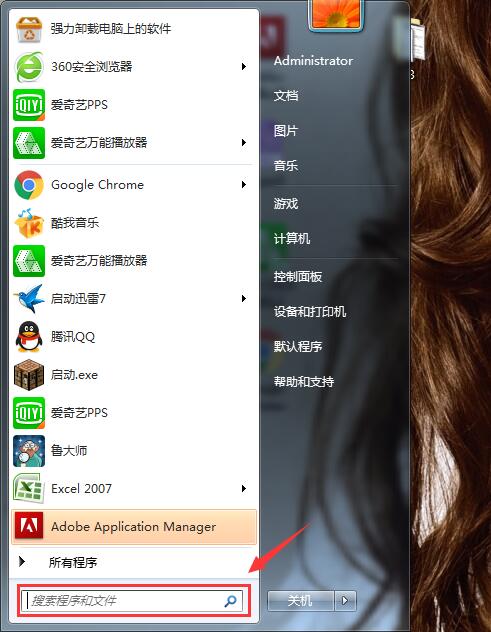Click the crafting-table icon for 启动.exe
The width and height of the screenshot is (491, 632).
point(29,375)
